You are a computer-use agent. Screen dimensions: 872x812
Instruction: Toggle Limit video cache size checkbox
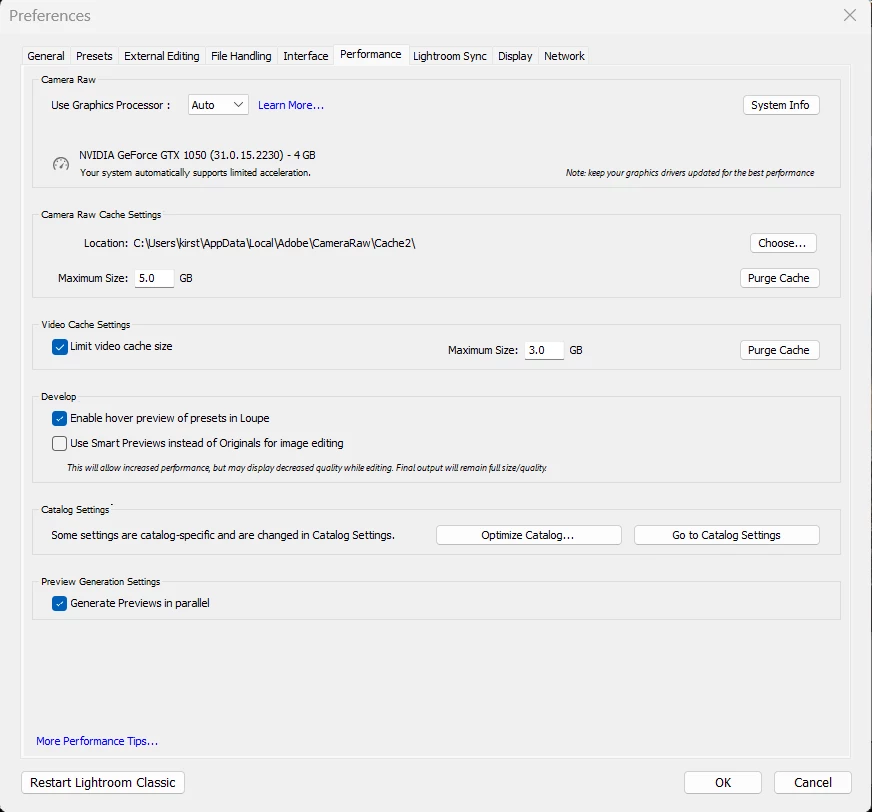point(60,346)
